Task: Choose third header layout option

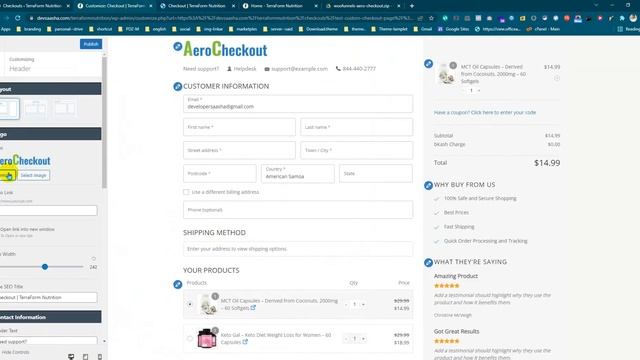Action: tap(64, 109)
